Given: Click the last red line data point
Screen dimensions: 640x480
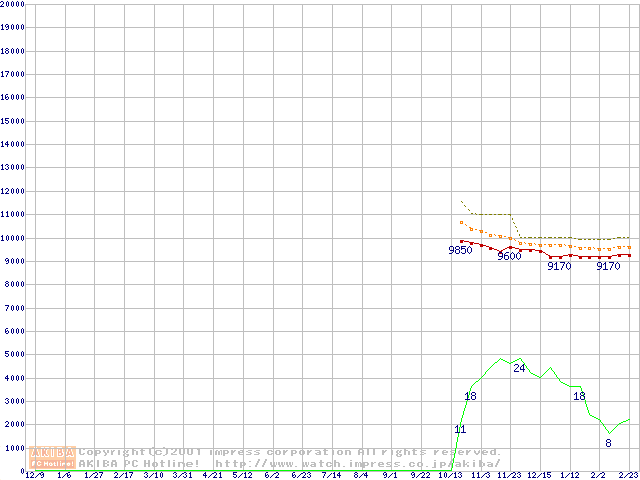Looking at the screenshot, I should (629, 255).
